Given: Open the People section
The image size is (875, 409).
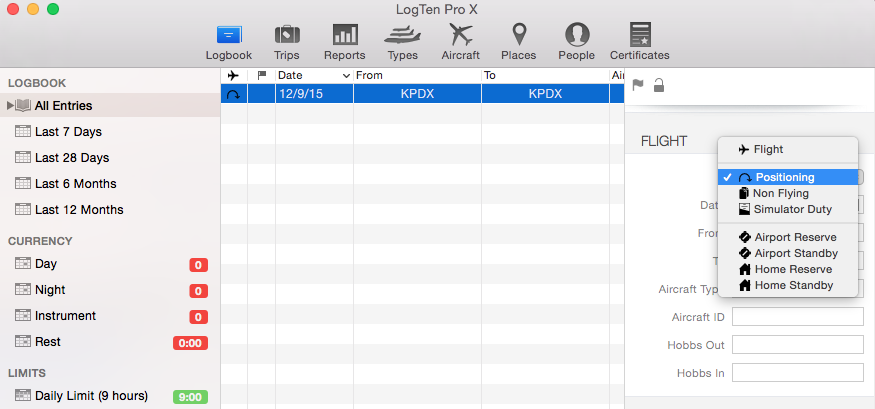Looking at the screenshot, I should click(576, 42).
